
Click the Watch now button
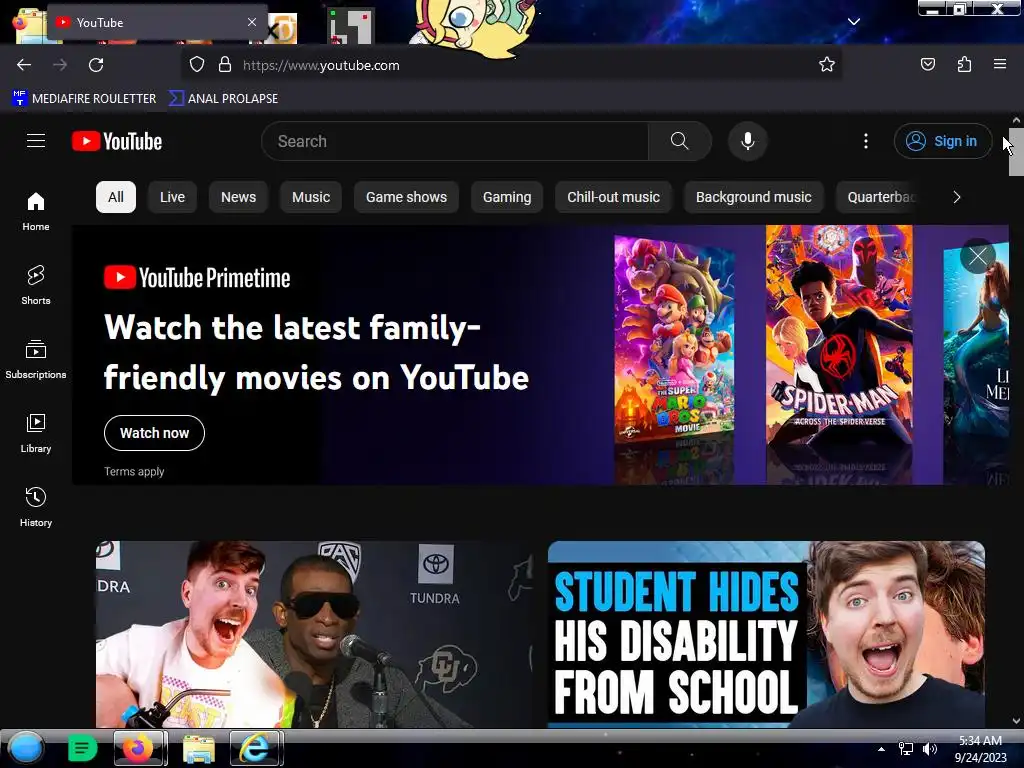[154, 433]
